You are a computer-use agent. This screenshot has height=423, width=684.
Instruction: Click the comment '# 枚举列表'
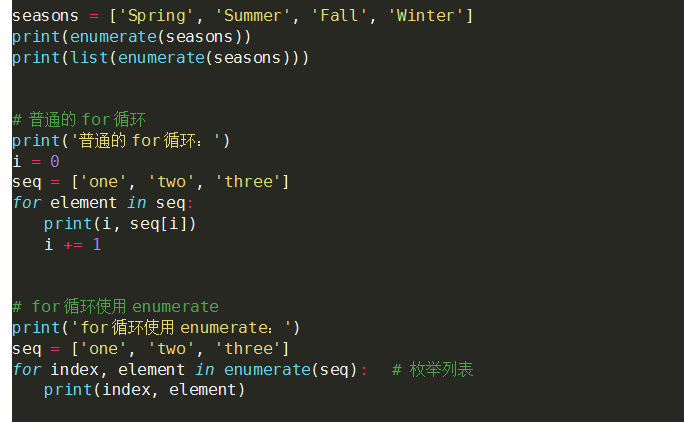pyautogui.click(x=432, y=369)
